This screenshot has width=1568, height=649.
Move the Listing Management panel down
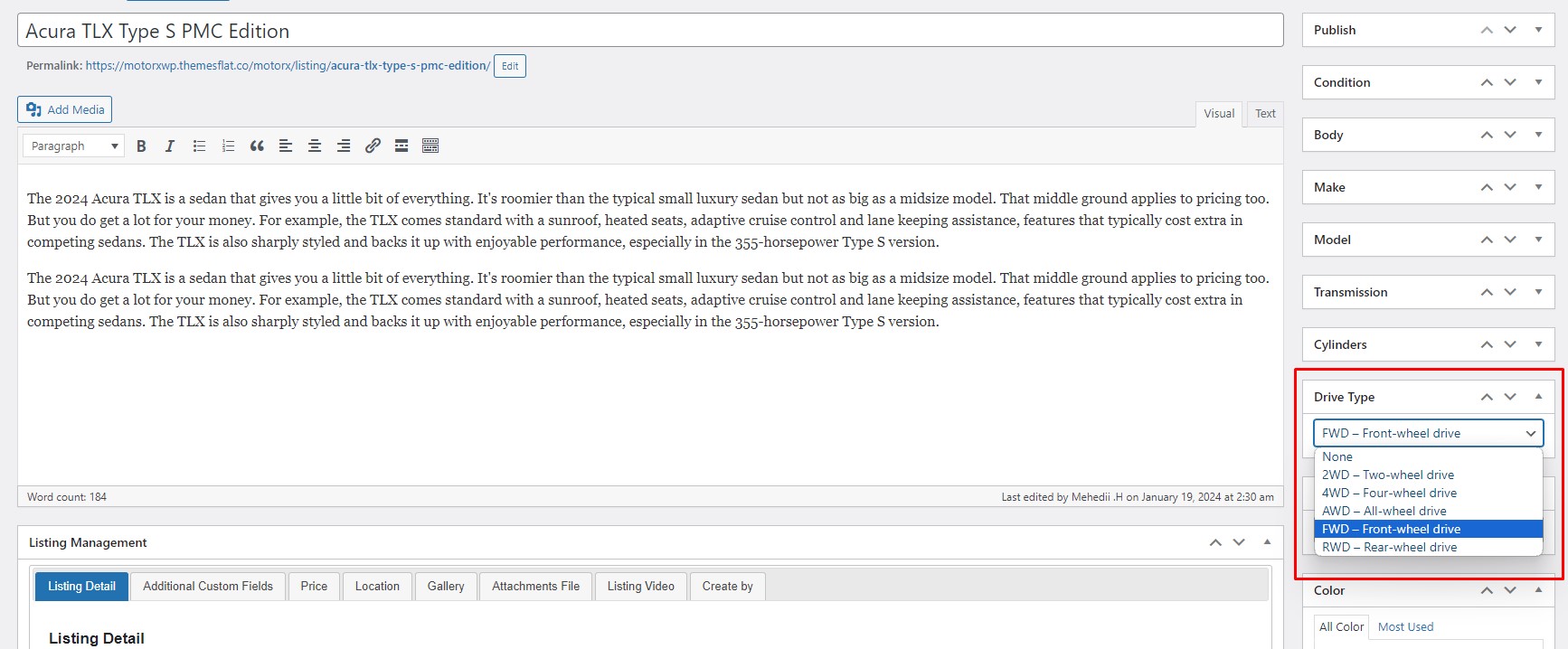pyautogui.click(x=1239, y=542)
